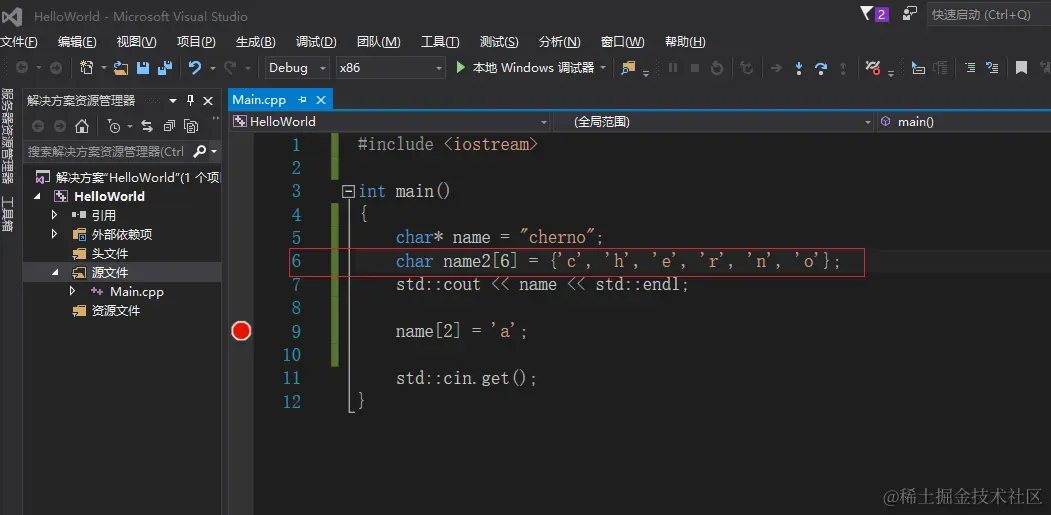
Task: Click the Show All Files icon
Action: (191, 126)
